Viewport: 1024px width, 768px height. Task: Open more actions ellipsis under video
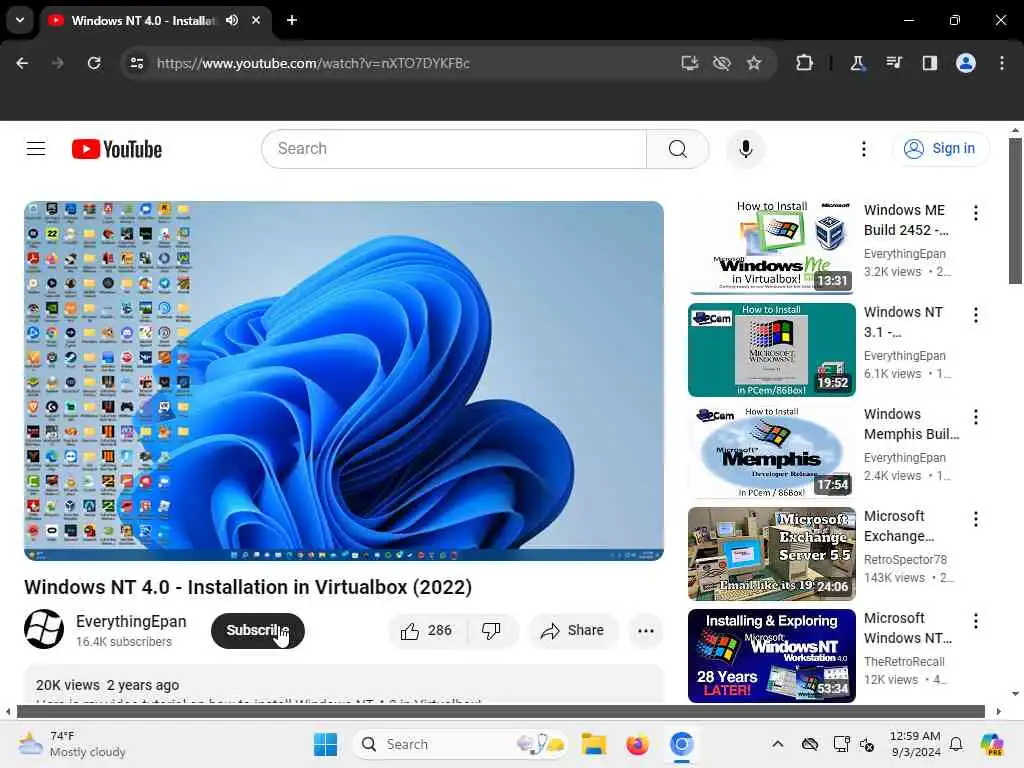pos(645,631)
